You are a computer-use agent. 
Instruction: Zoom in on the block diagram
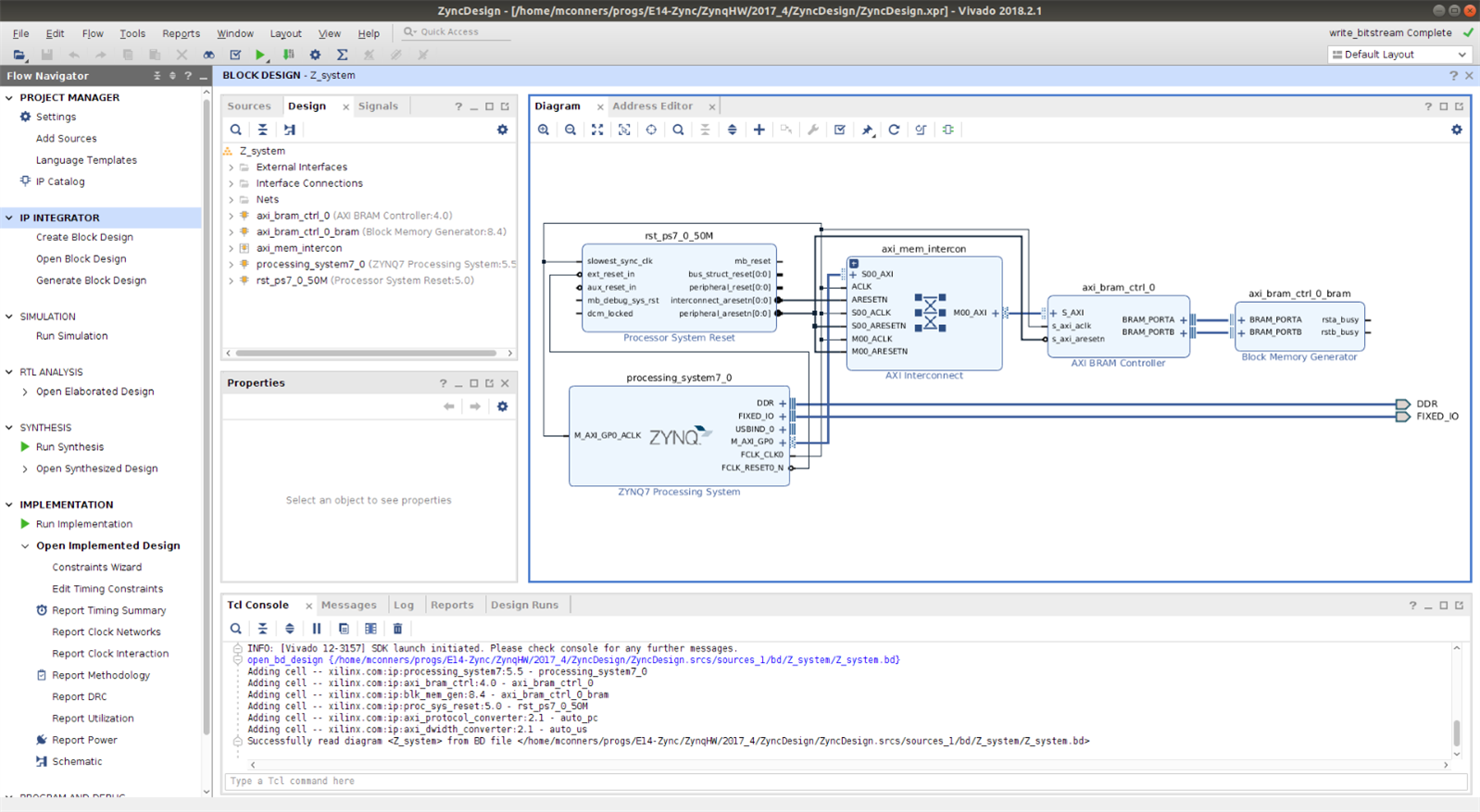[x=544, y=130]
